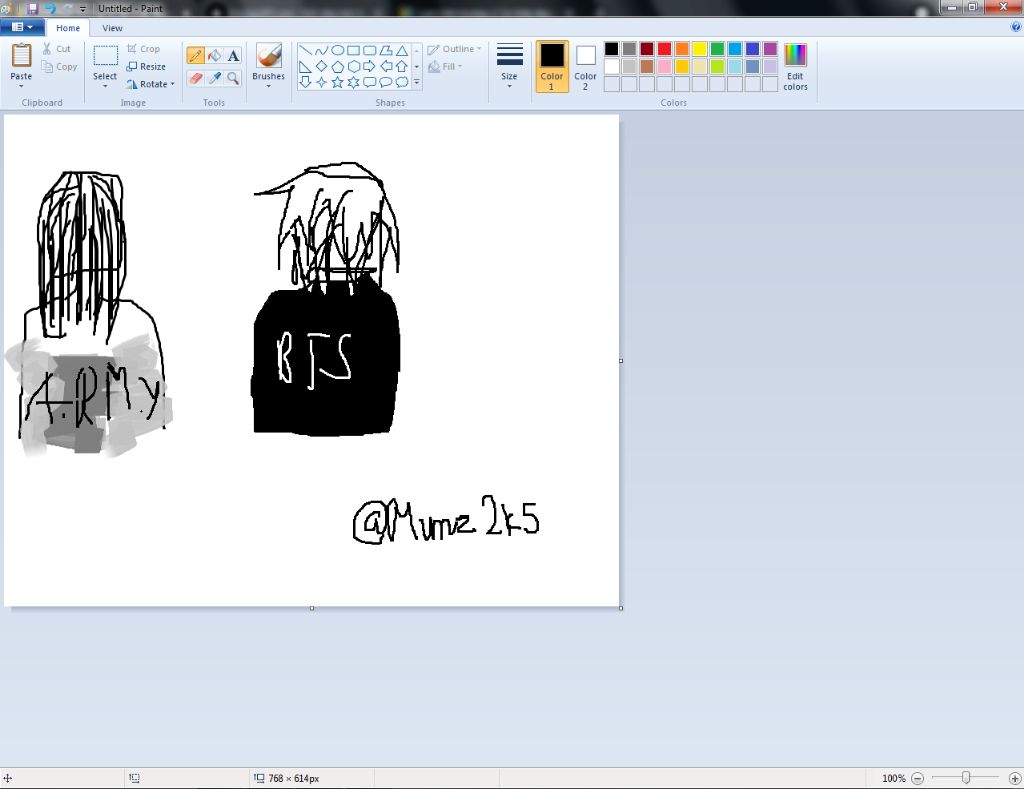Viewport: 1024px width, 789px height.
Task: Open the Select dropdown arrow
Action: coord(105,86)
